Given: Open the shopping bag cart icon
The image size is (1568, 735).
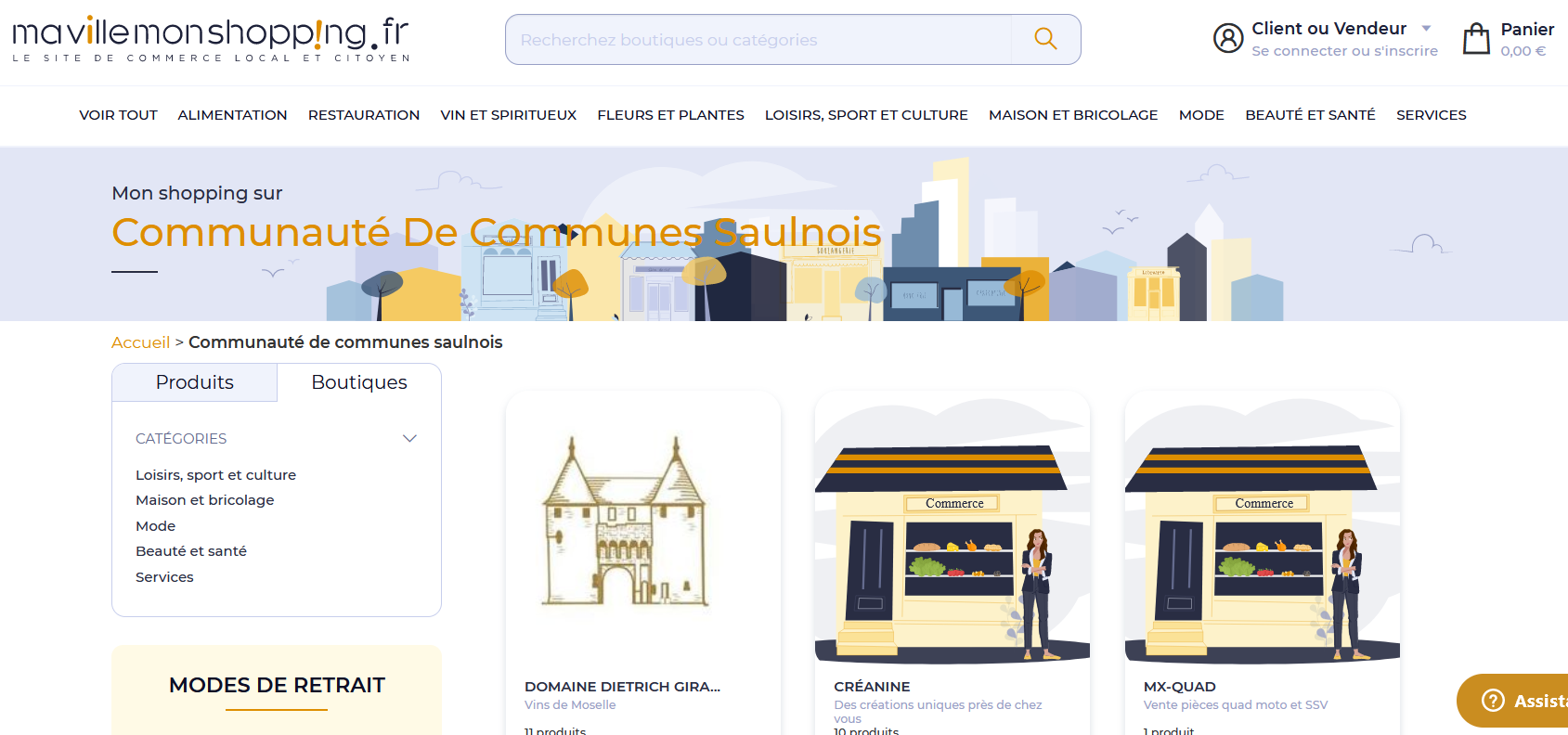Looking at the screenshot, I should tap(1476, 39).
